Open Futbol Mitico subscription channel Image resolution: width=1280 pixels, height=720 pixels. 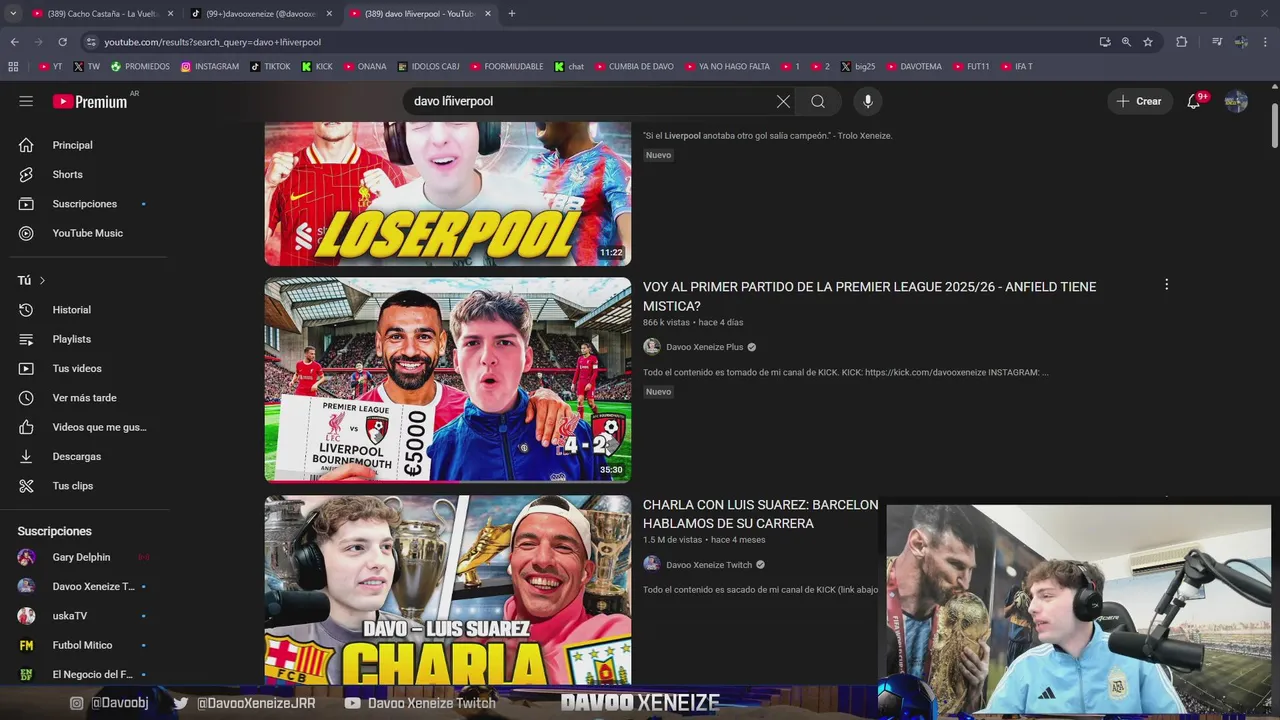click(x=84, y=645)
